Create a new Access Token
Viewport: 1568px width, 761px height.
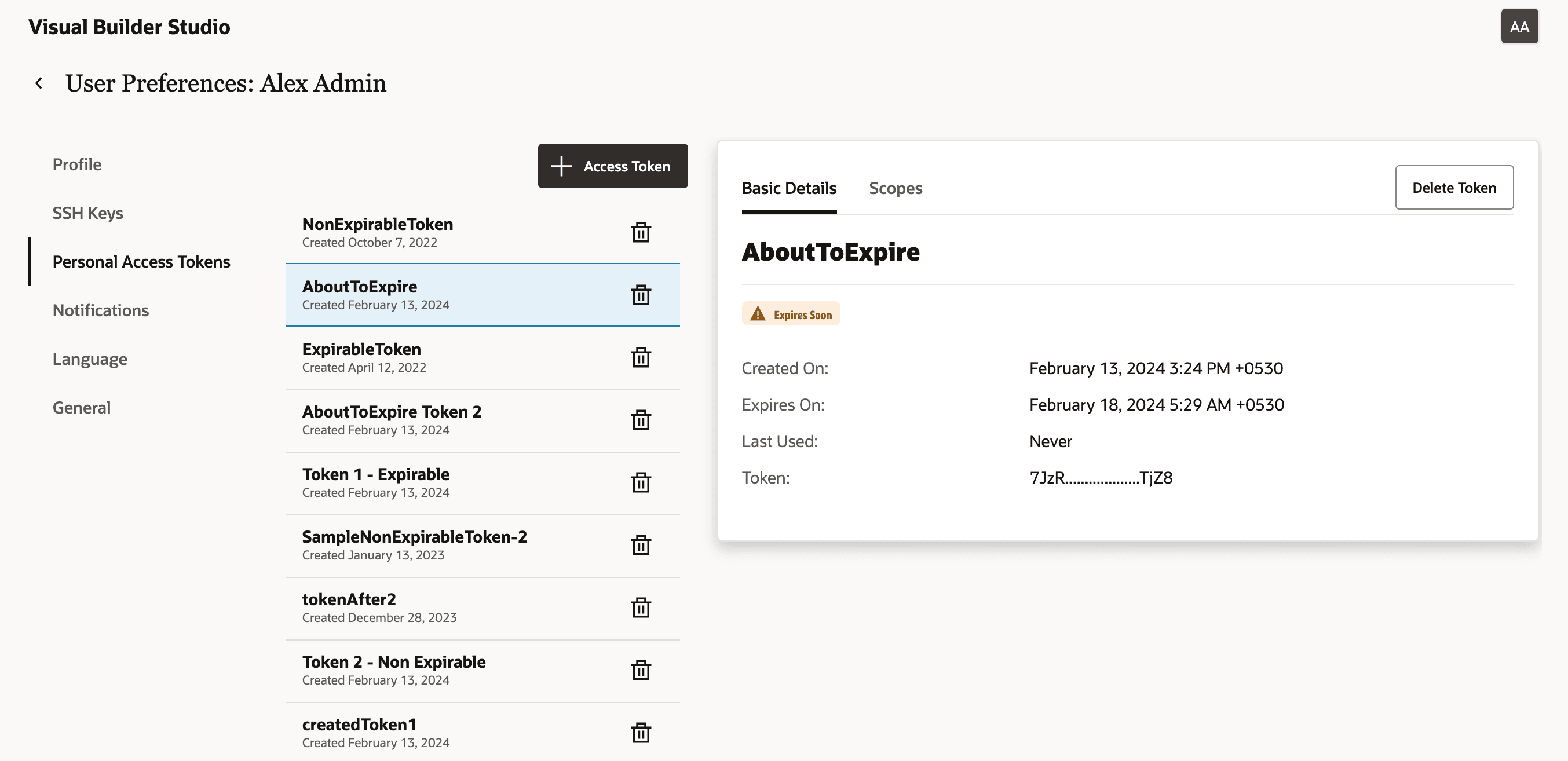pyautogui.click(x=612, y=166)
